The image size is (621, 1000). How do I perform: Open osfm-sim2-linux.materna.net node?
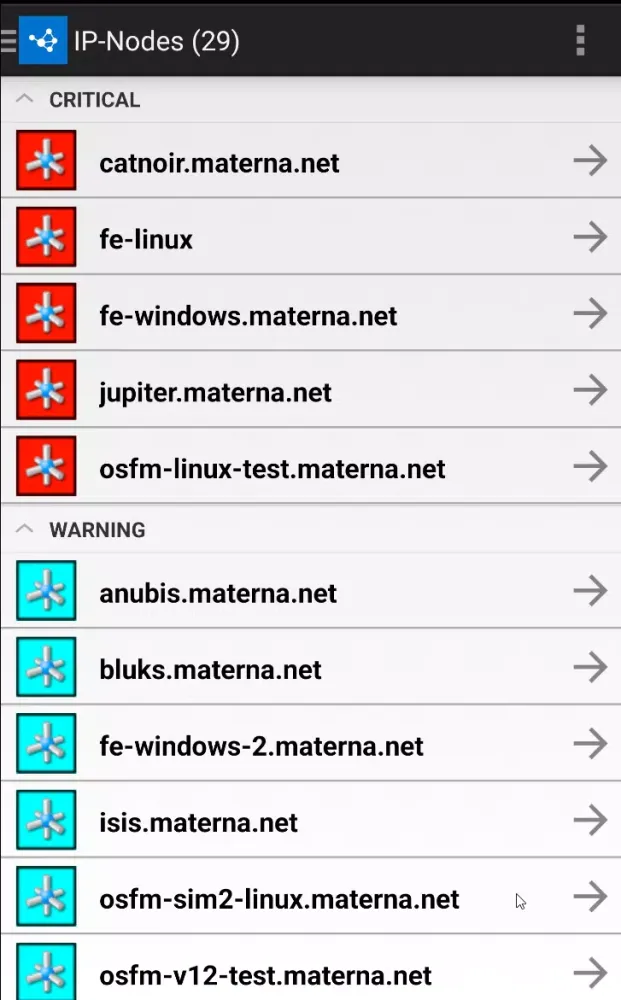pyautogui.click(x=279, y=899)
